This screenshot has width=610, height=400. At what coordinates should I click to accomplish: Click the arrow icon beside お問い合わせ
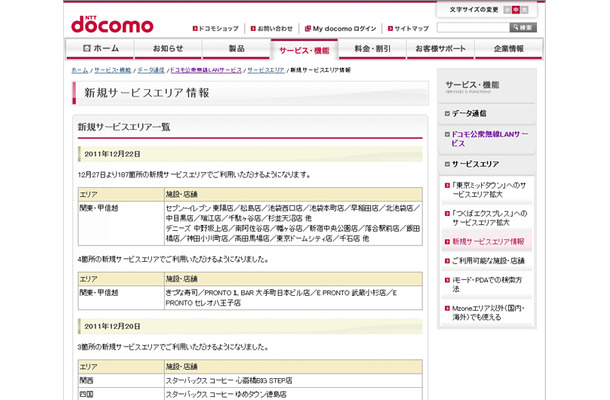(x=253, y=28)
